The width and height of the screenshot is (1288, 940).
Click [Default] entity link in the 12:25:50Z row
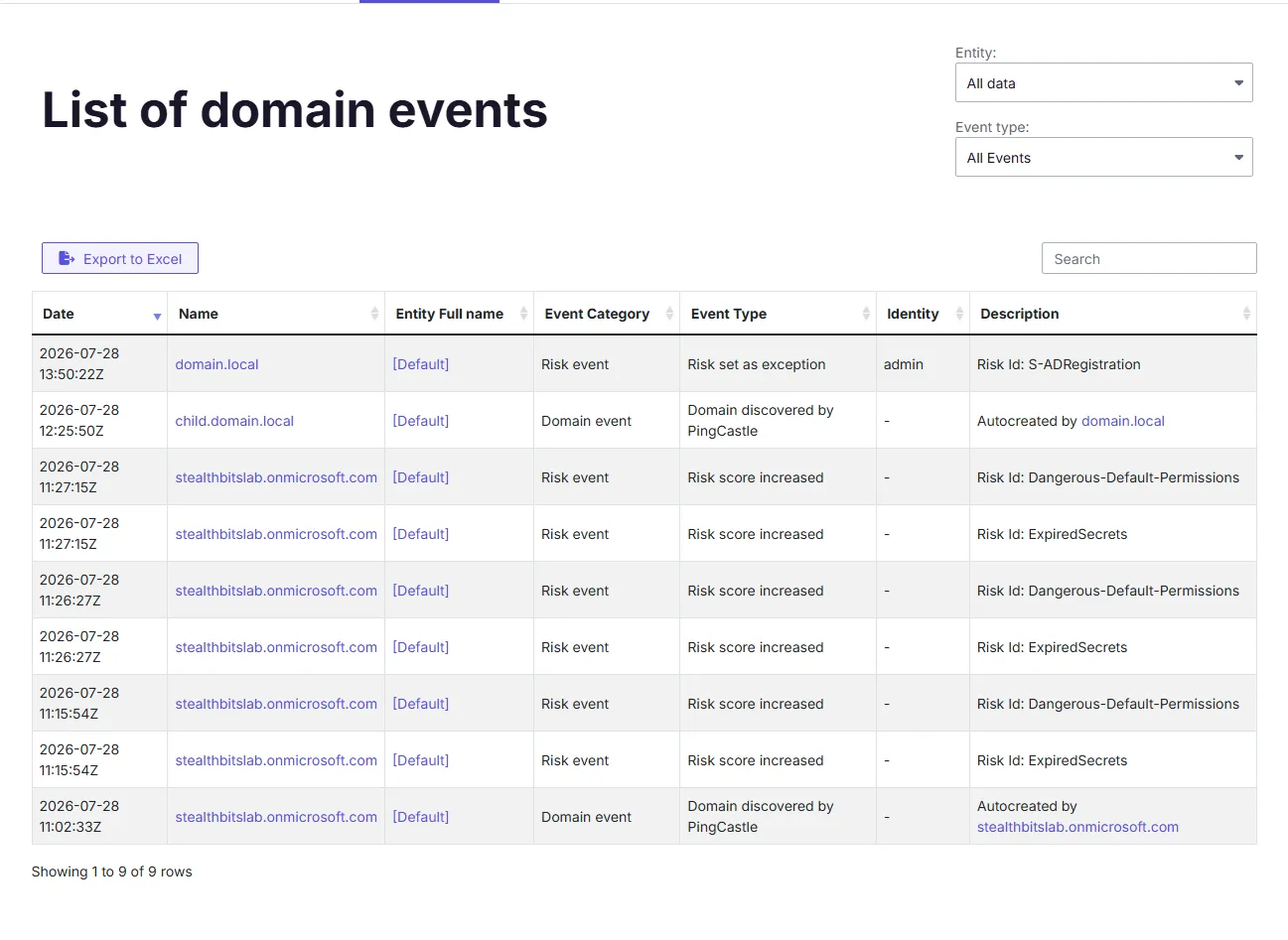420,421
